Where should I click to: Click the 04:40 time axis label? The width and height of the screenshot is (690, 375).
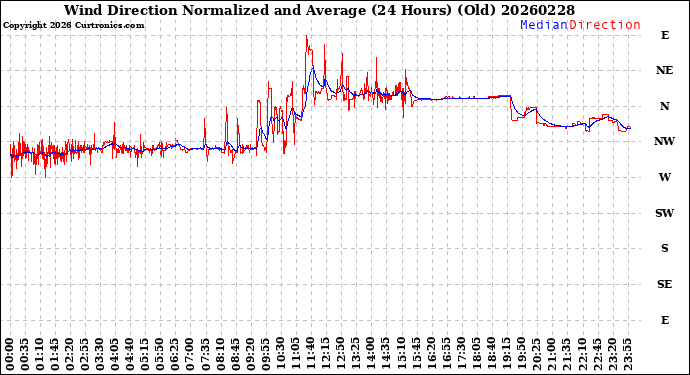[x=130, y=355]
